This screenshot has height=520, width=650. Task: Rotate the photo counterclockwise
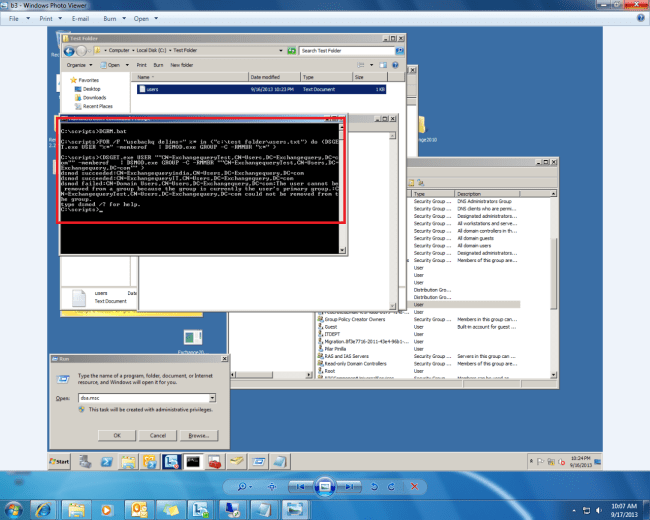click(x=375, y=485)
